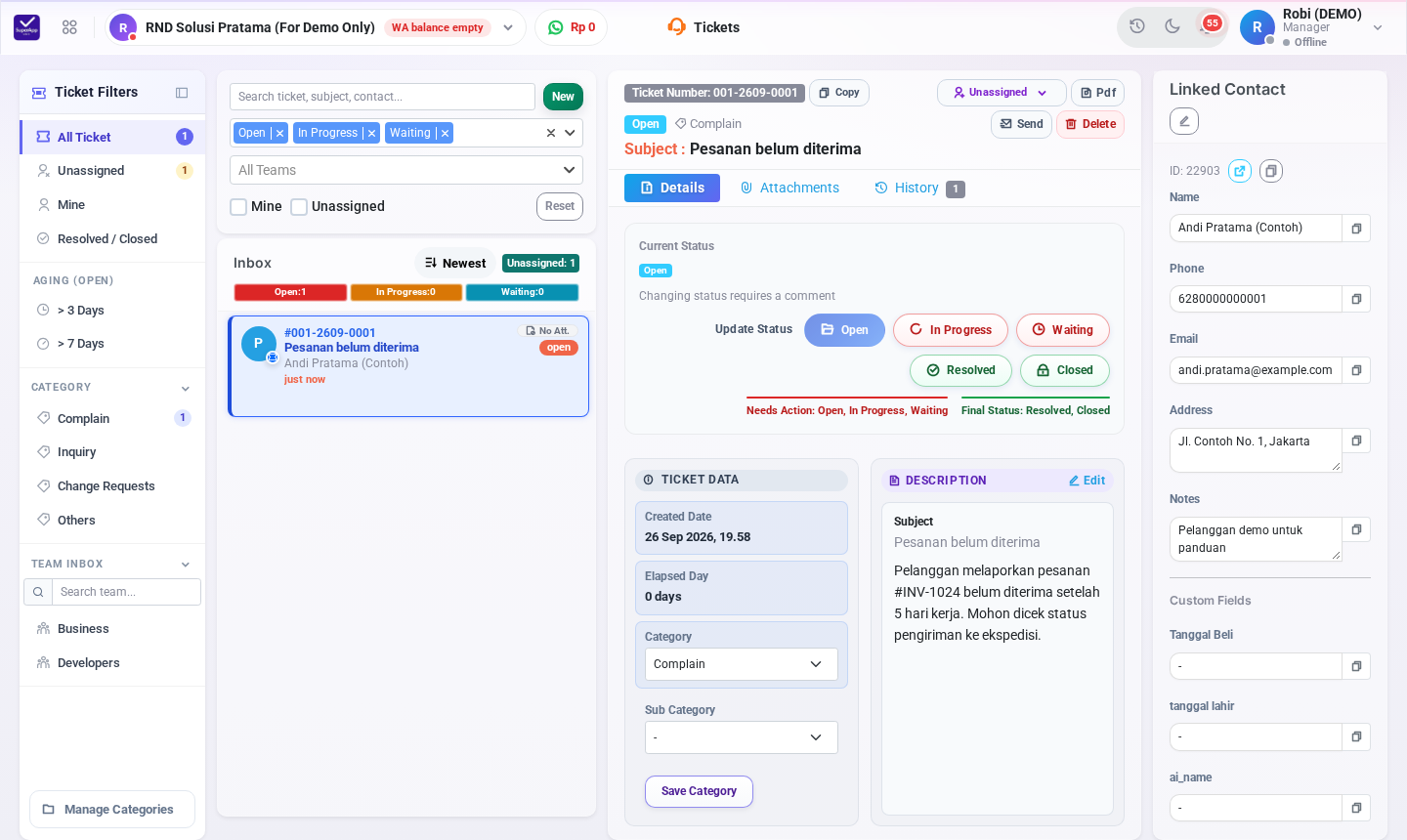Remove the Open status filter chip

(279, 133)
